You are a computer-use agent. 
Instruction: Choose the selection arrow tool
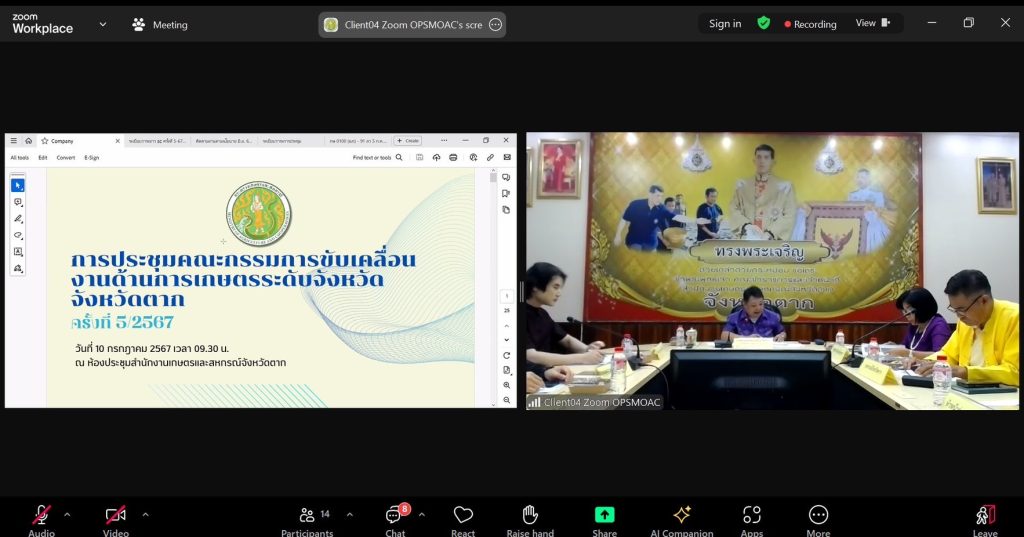[18, 186]
